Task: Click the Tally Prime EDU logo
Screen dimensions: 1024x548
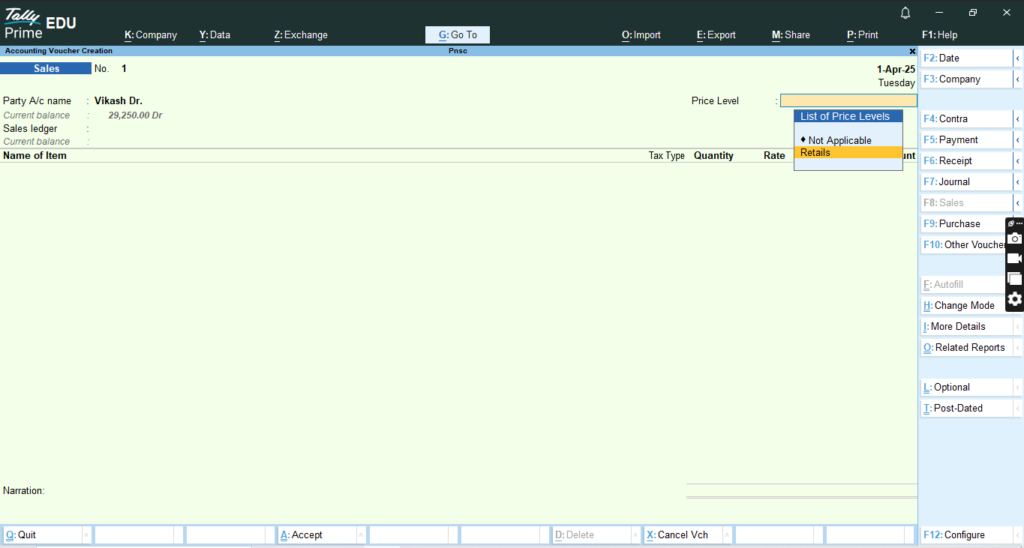Action: tap(40, 24)
